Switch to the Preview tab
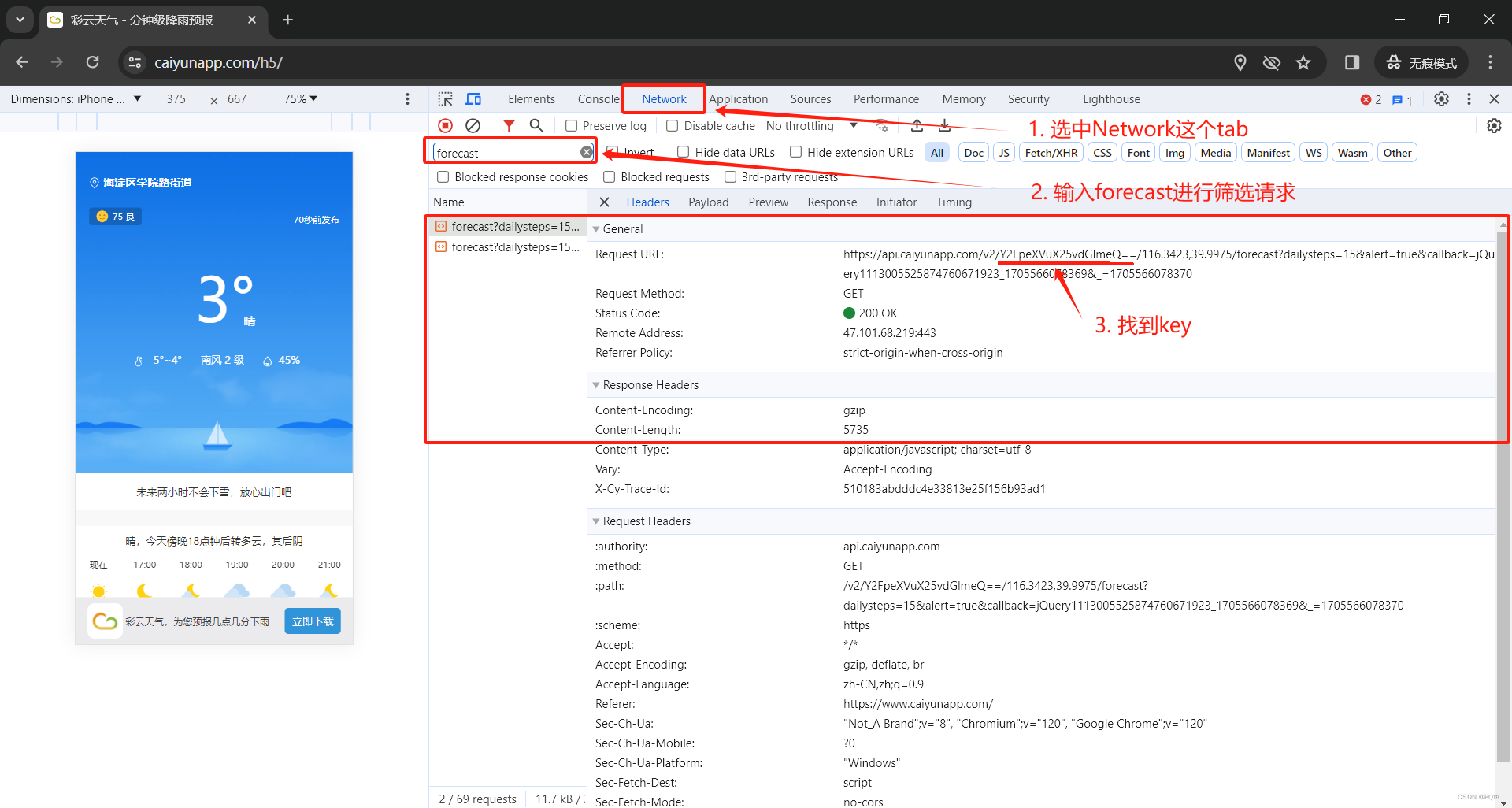 [769, 202]
